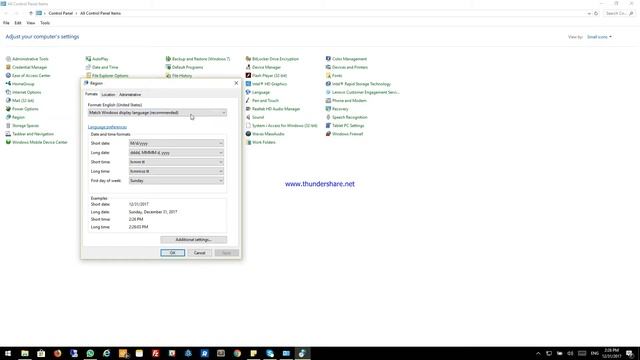
Task: Open the Windows Start menu
Action: click(x=8, y=353)
